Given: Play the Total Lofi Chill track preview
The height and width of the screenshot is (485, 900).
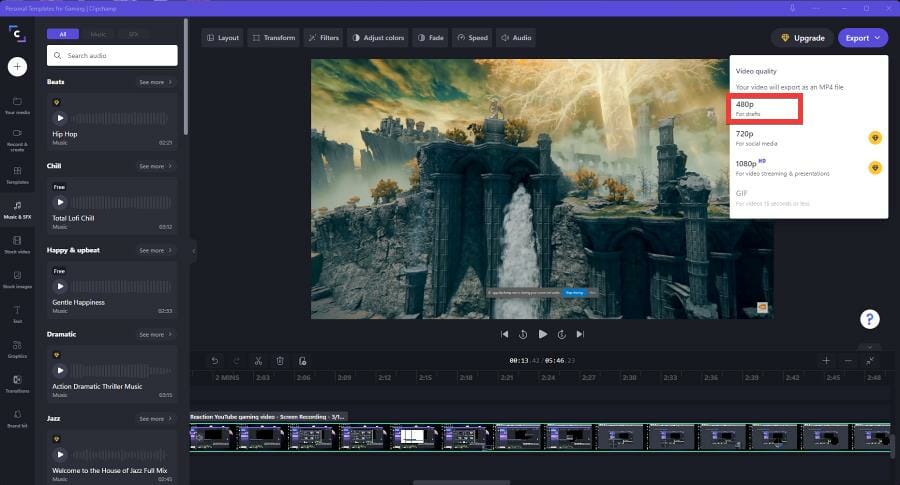Looking at the screenshot, I should click(x=60, y=202).
